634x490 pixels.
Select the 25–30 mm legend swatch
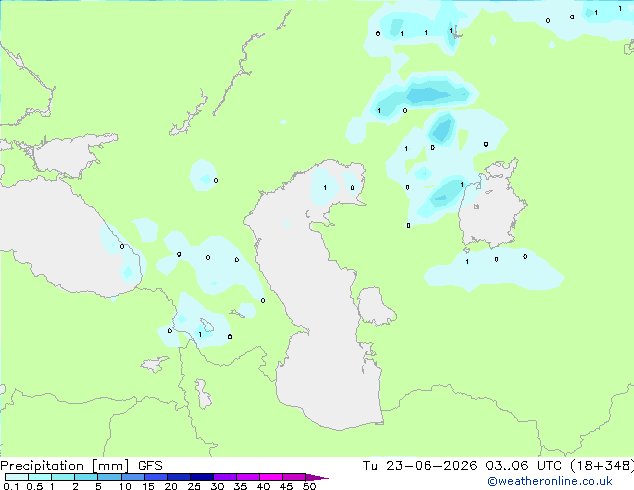pos(201,477)
